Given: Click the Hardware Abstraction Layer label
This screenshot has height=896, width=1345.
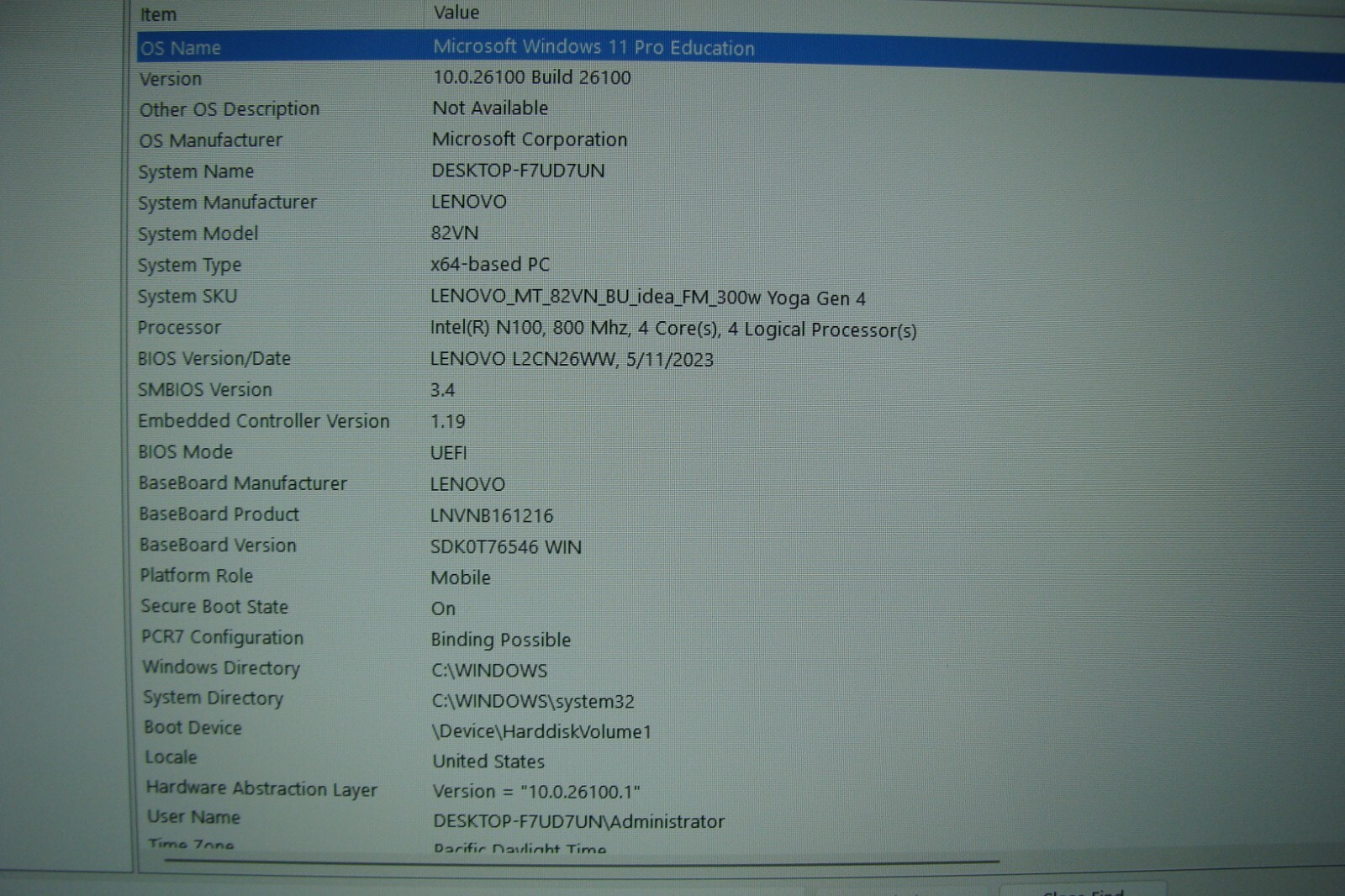Looking at the screenshot, I should pyautogui.click(x=261, y=788).
